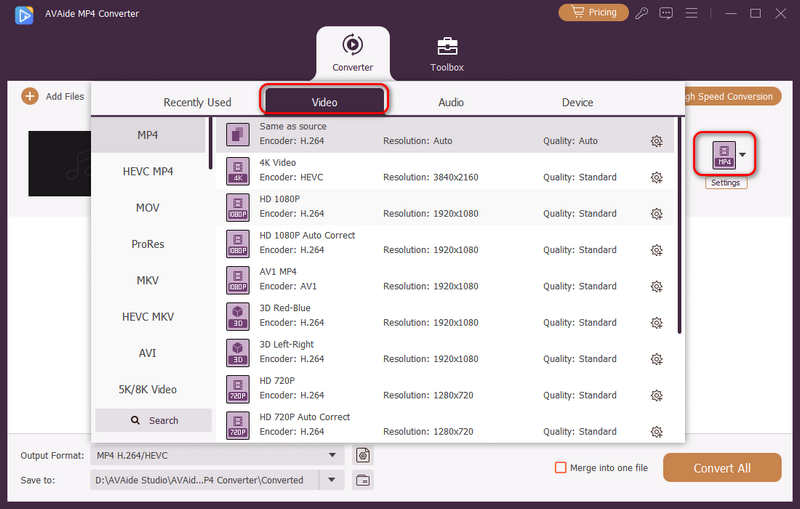Open settings gear for AV1 MP4 preset

[x=656, y=287]
